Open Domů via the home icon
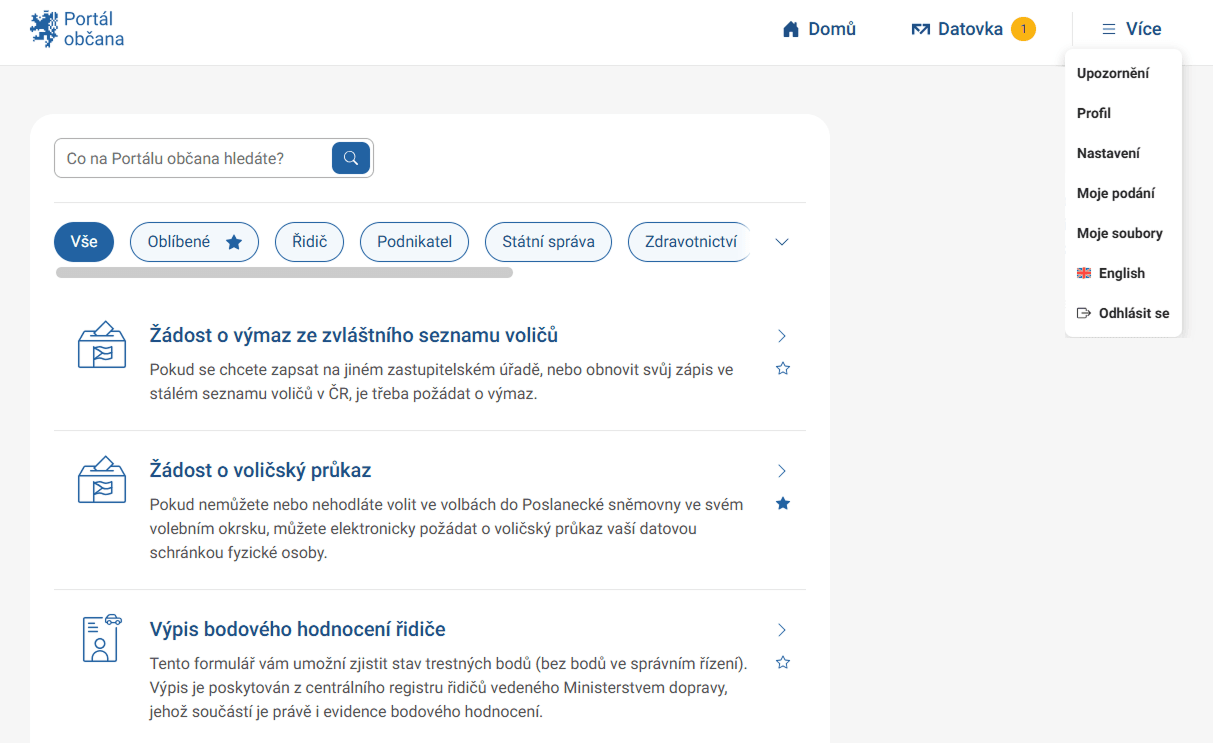The height and width of the screenshot is (743, 1213). pos(789,29)
